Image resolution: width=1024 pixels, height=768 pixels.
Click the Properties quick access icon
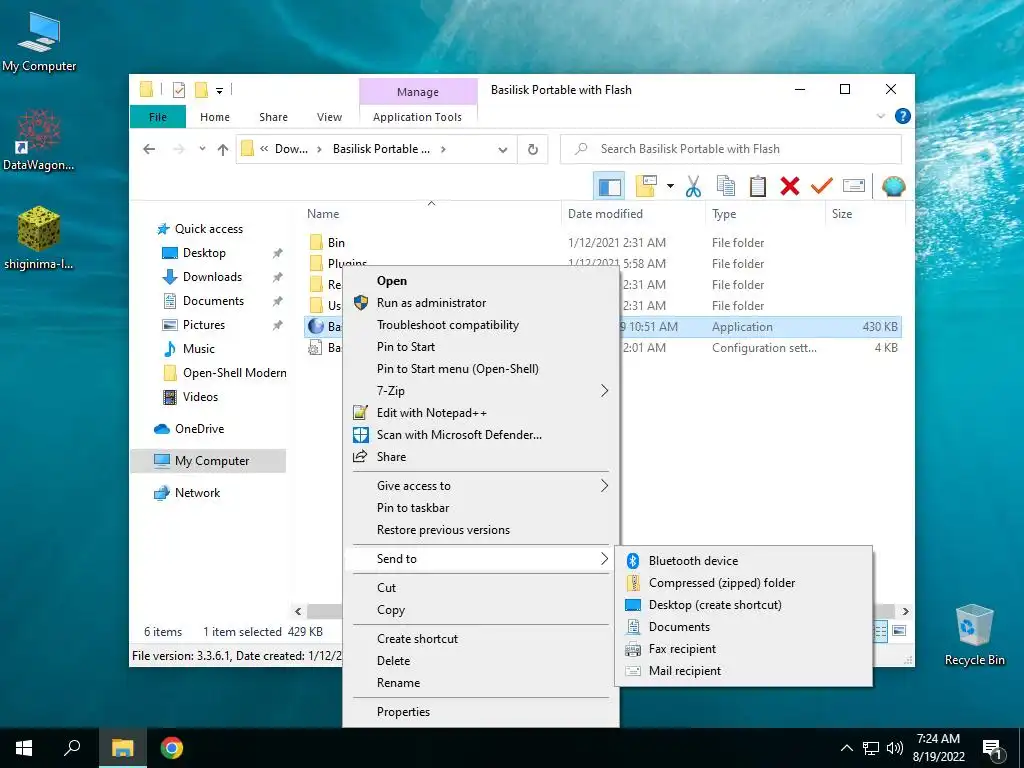coord(179,90)
